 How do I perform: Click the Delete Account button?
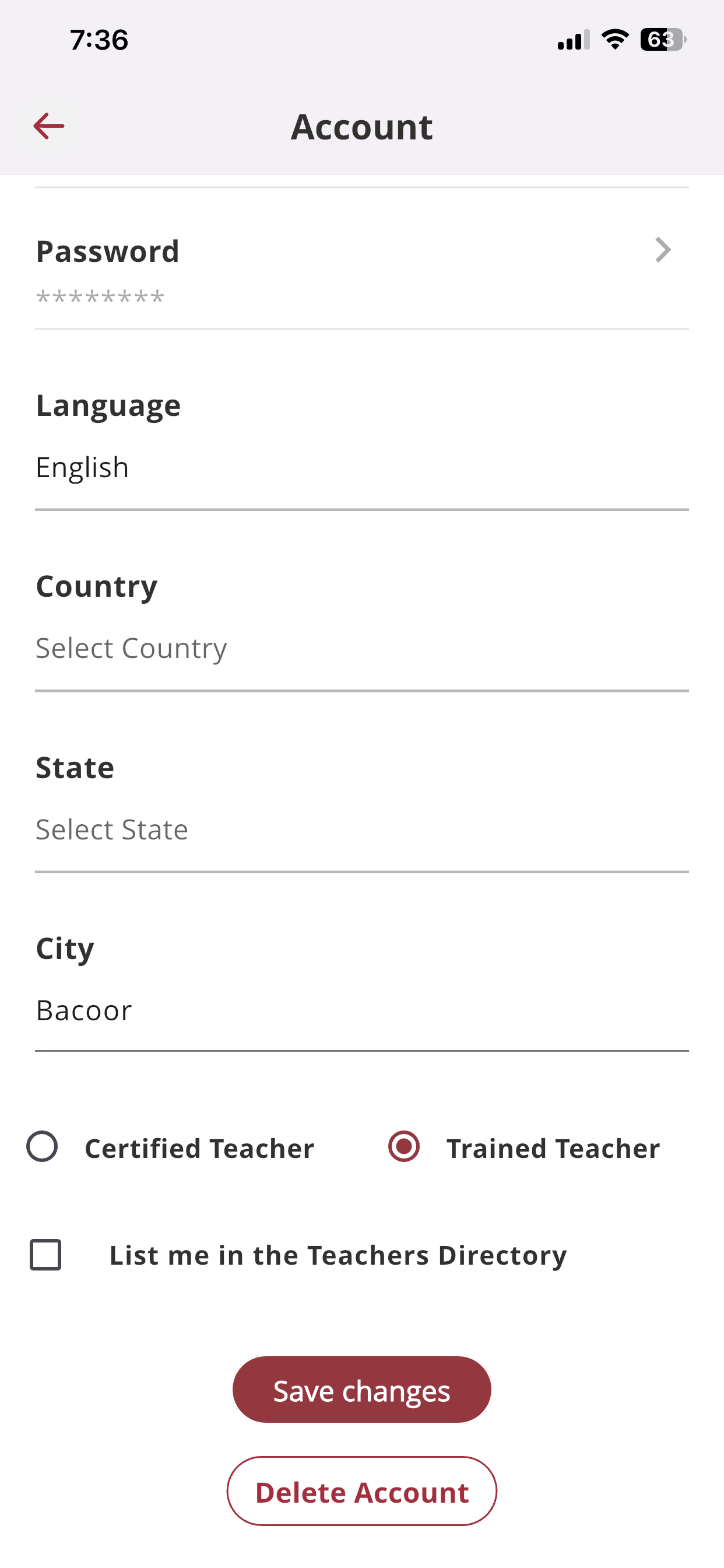pyautogui.click(x=361, y=1492)
